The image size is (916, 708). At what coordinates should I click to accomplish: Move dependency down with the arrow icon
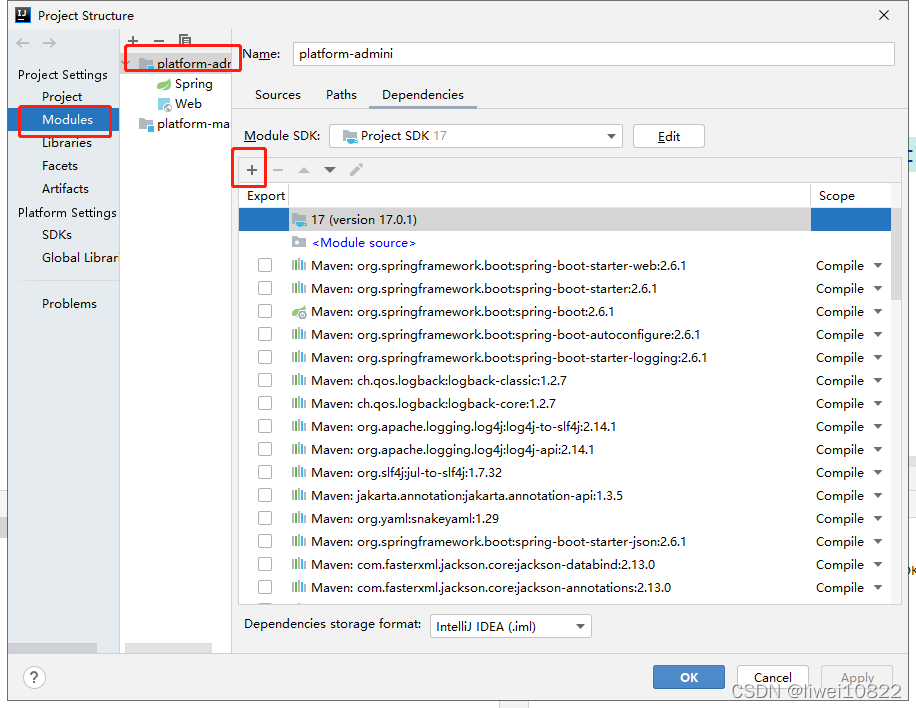coord(330,170)
